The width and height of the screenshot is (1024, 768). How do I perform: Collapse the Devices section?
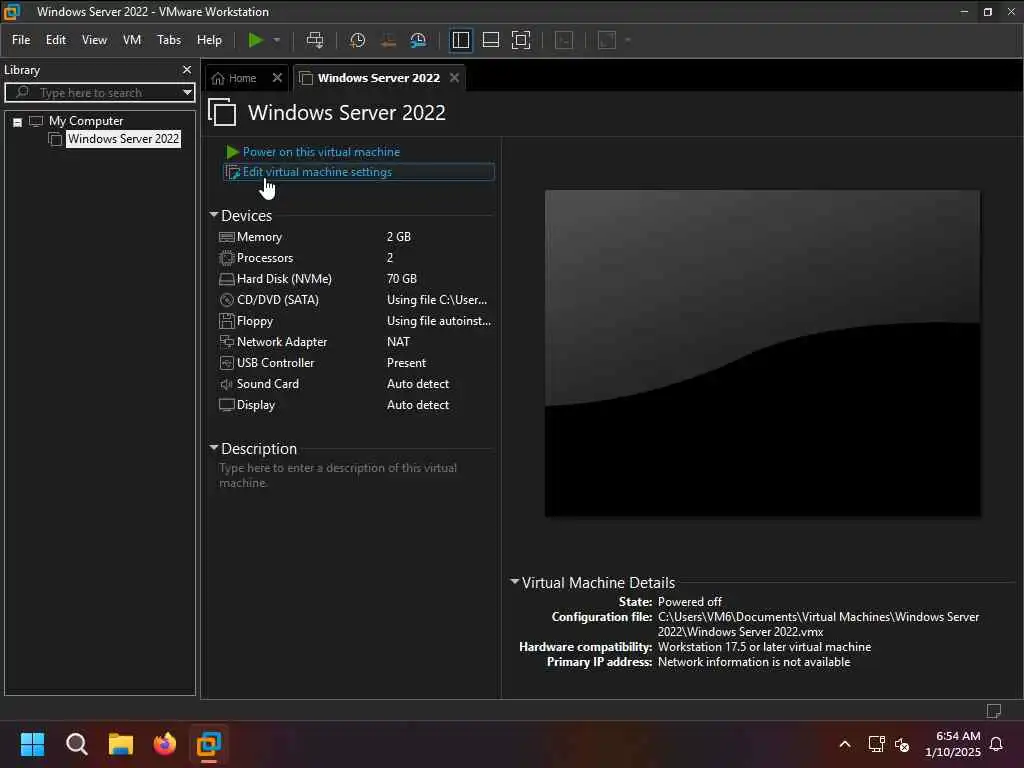214,215
